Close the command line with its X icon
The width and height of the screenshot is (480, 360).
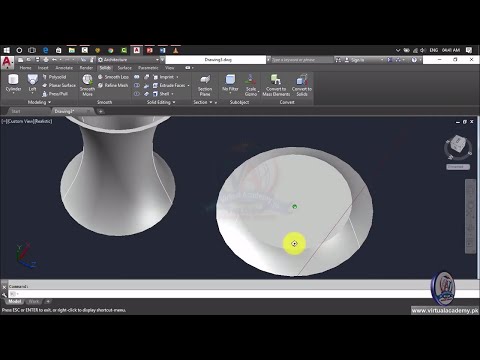pos(4,287)
